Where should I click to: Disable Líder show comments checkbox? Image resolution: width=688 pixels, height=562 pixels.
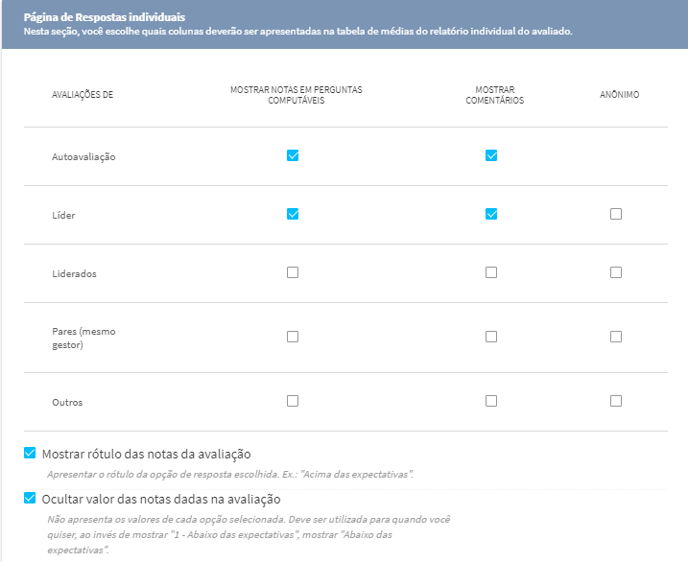pyautogui.click(x=491, y=214)
